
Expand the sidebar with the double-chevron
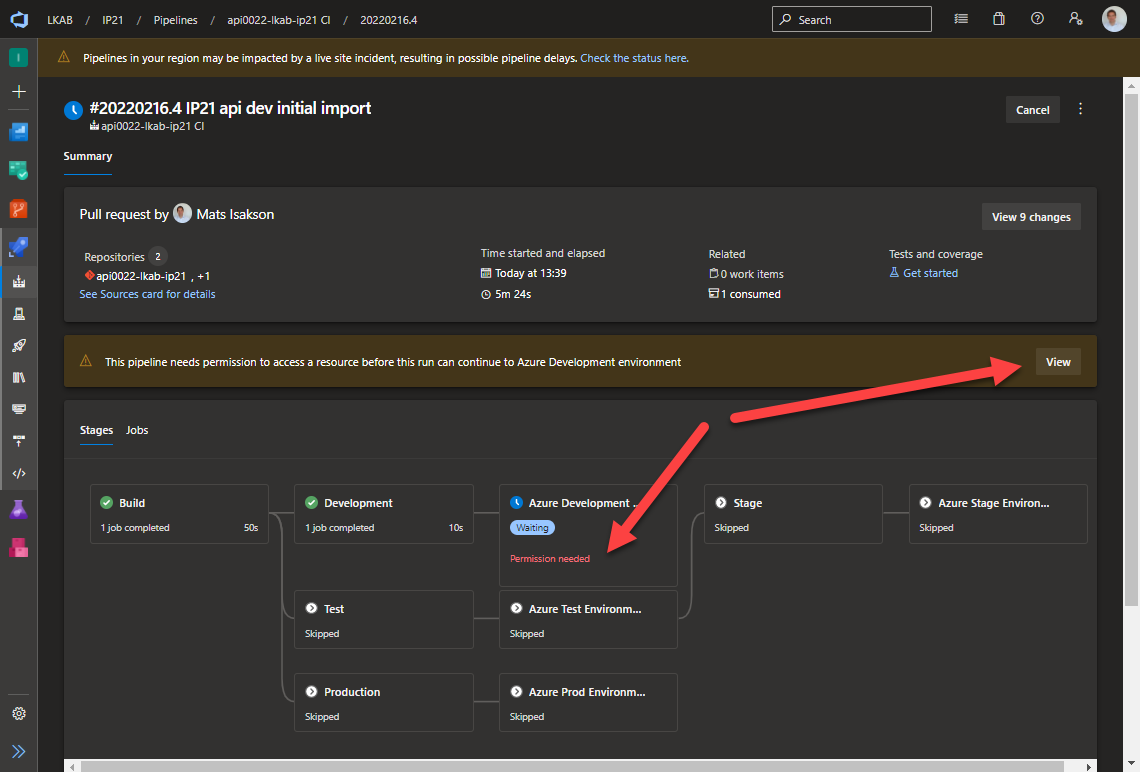pyautogui.click(x=18, y=751)
